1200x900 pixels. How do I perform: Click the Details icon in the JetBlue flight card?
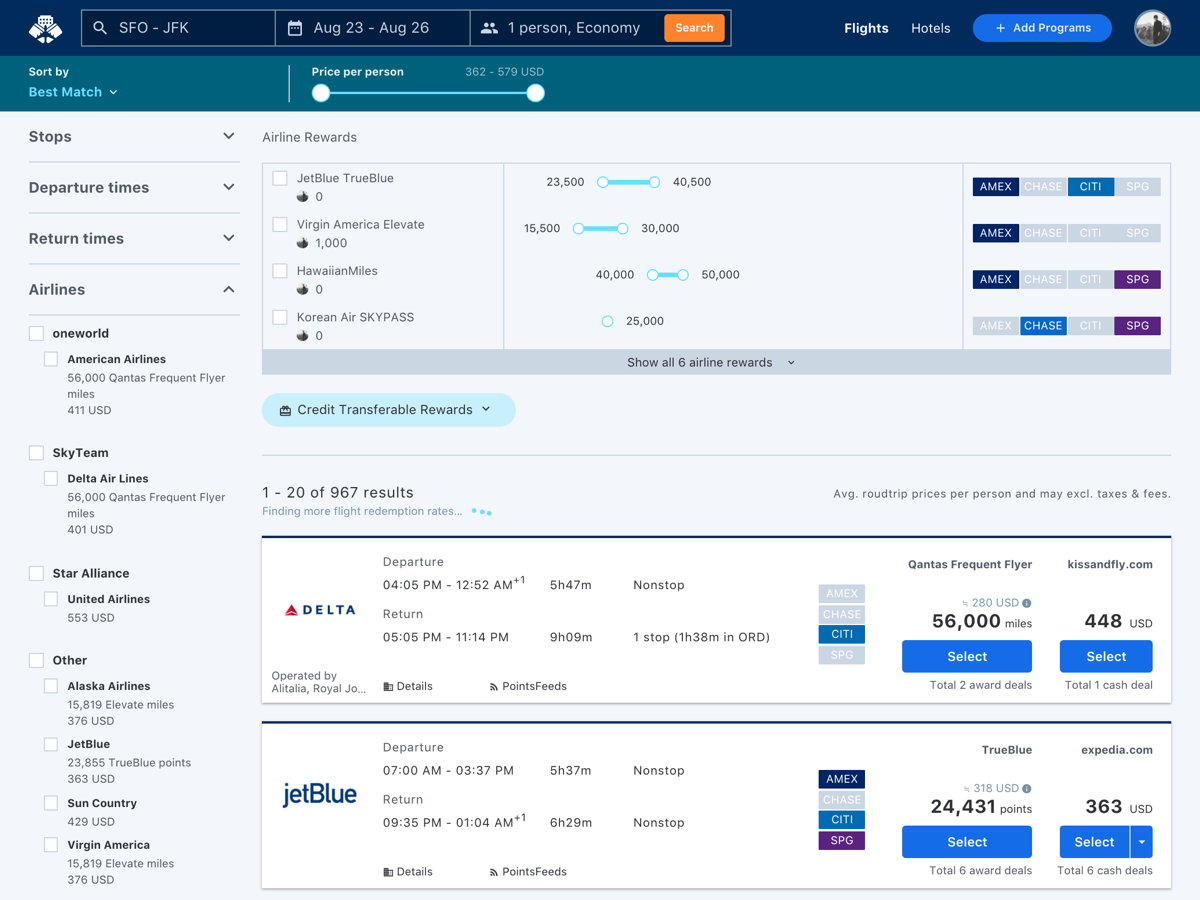click(388, 872)
